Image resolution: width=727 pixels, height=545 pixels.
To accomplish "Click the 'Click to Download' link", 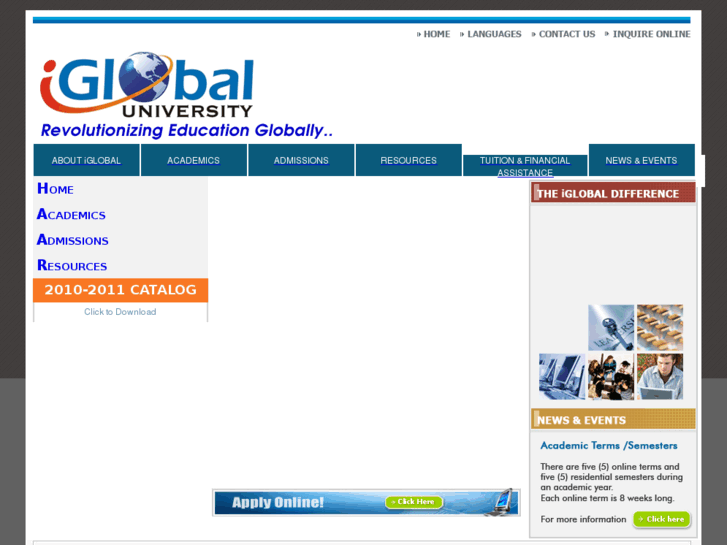I will tap(120, 312).
